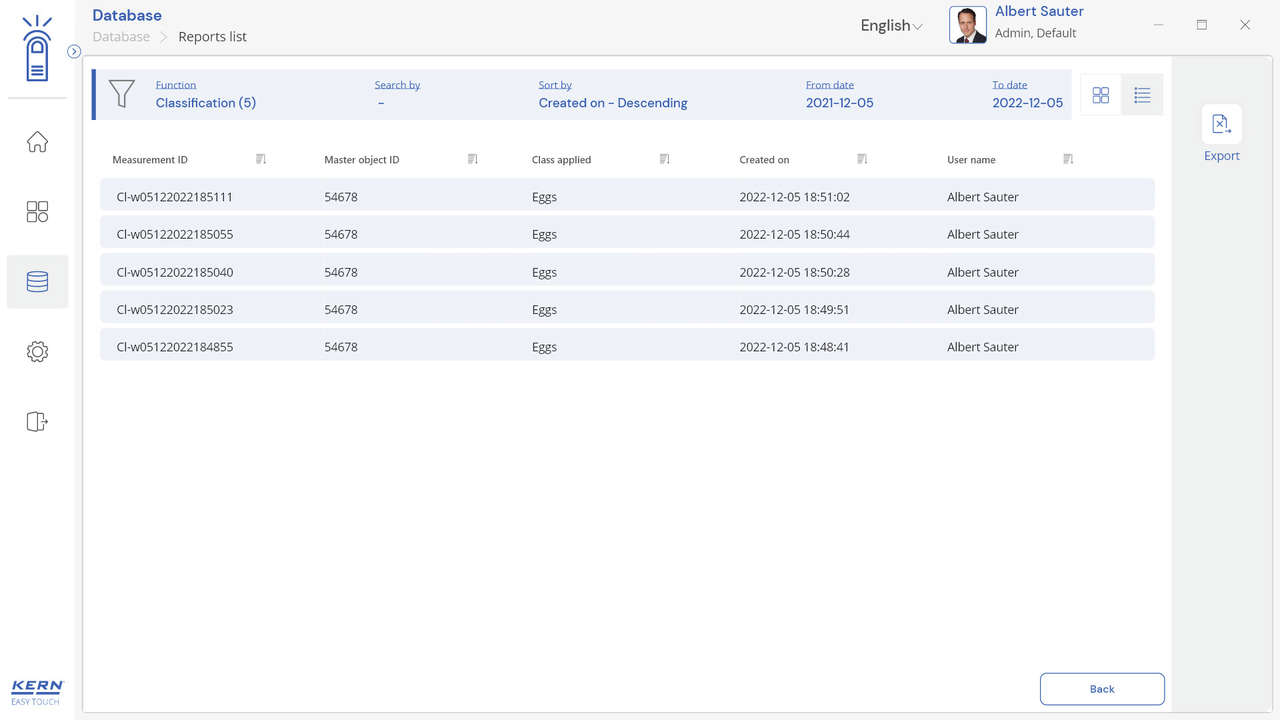Open the Home page from sidebar
1280x720 pixels.
coord(37,142)
